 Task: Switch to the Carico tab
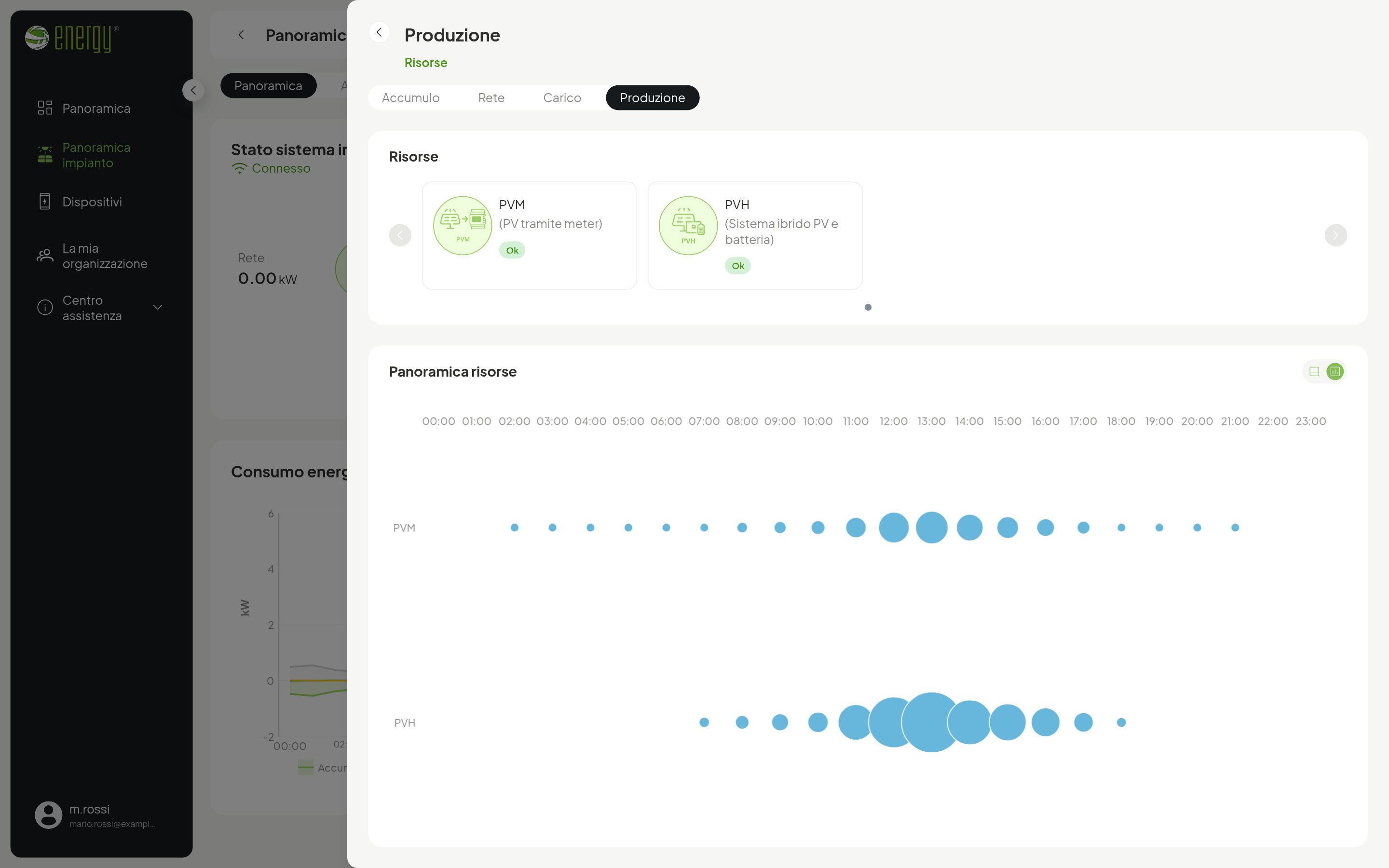(562, 97)
